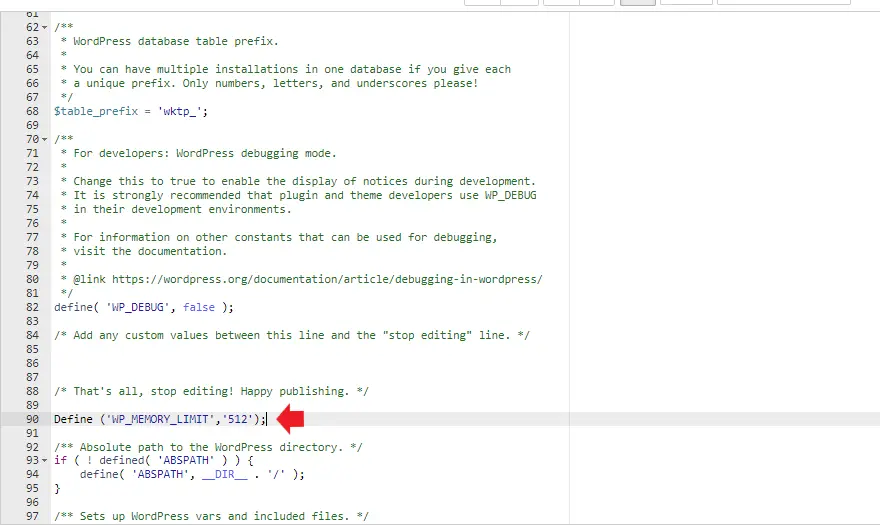Click the wordpress.org debugging documentation URL
Viewport: 880px width, 525px height.
click(327, 279)
